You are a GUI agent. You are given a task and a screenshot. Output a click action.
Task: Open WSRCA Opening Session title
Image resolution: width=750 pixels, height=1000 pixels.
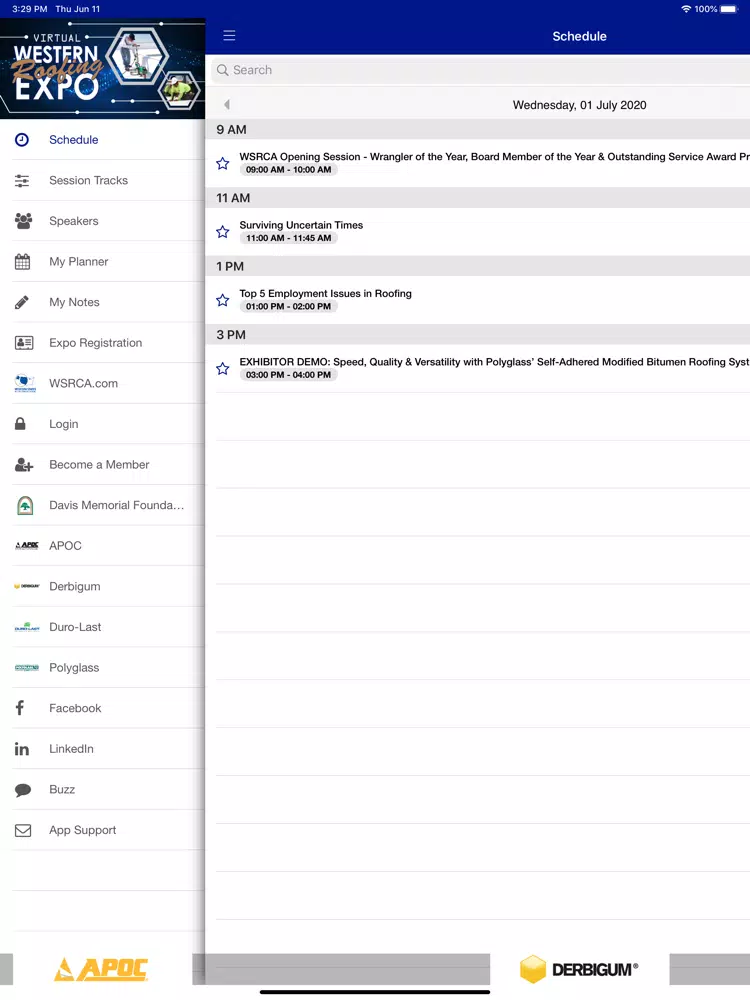tap(494, 156)
